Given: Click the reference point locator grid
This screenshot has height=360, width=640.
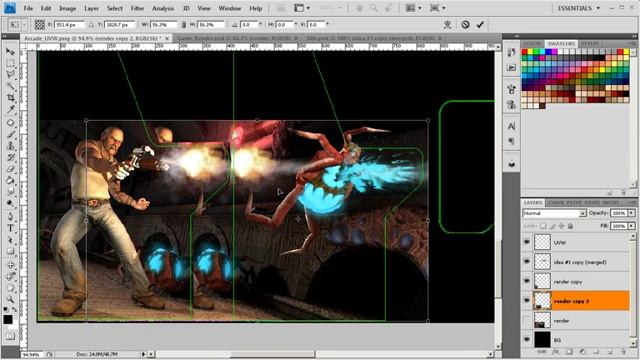Looking at the screenshot, I should (40, 24).
